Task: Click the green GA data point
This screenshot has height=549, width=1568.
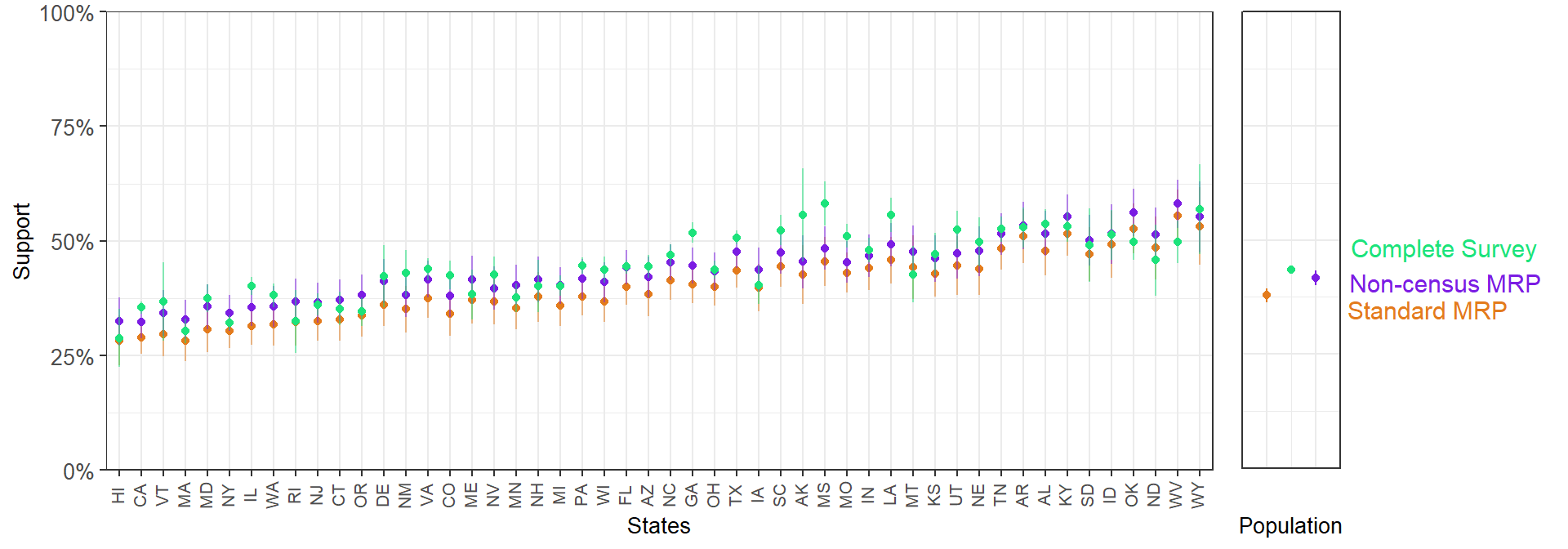Action: click(x=693, y=233)
